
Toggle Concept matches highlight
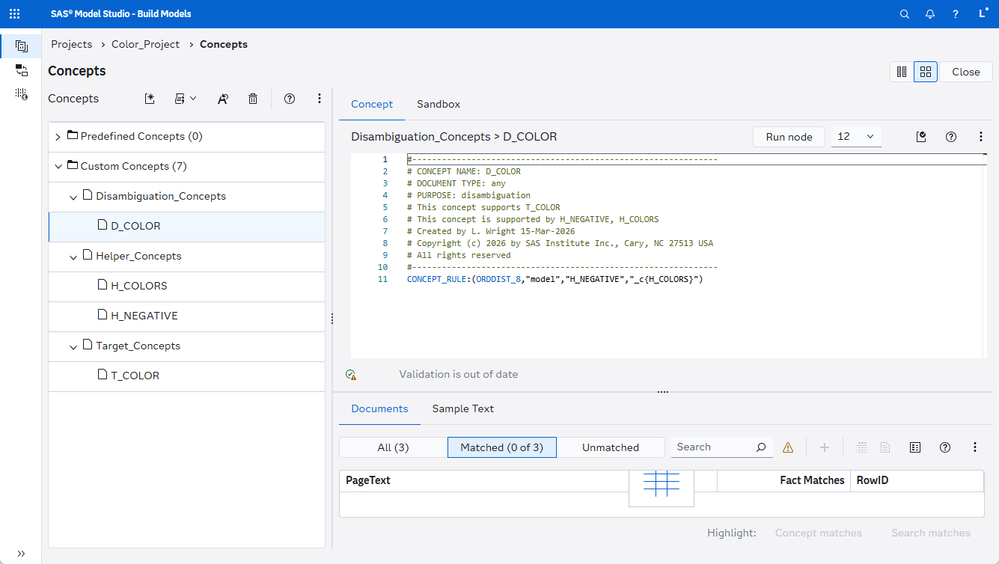click(818, 533)
